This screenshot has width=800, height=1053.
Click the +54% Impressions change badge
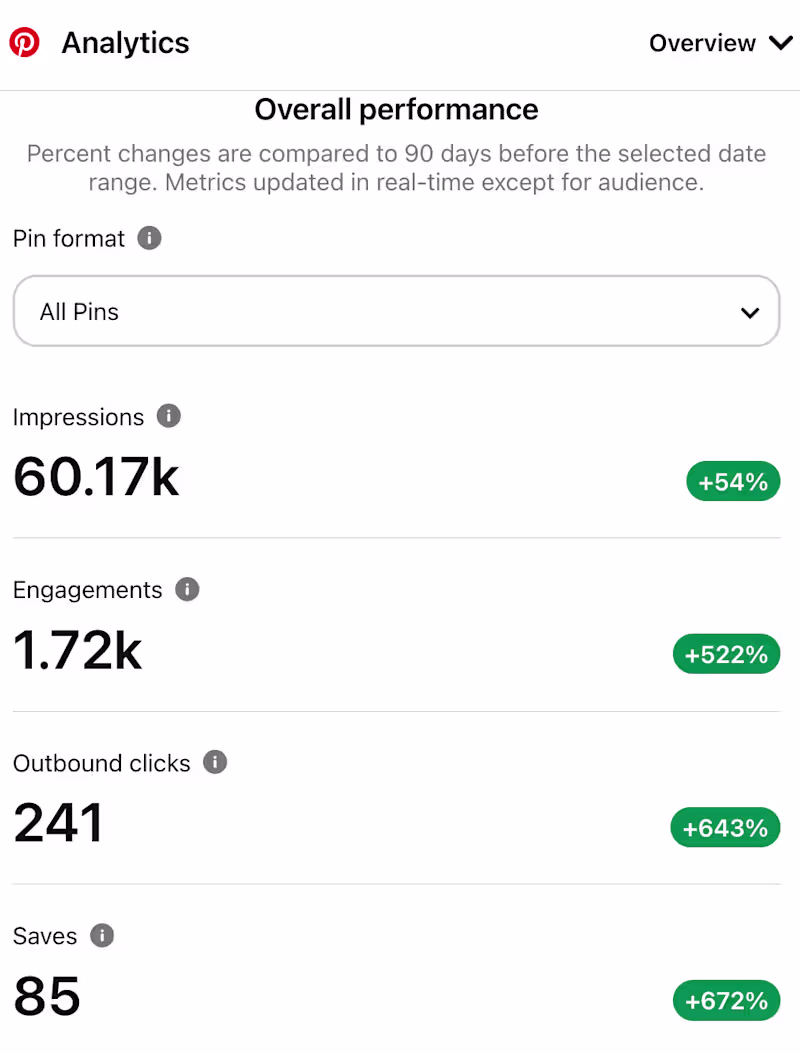point(733,481)
